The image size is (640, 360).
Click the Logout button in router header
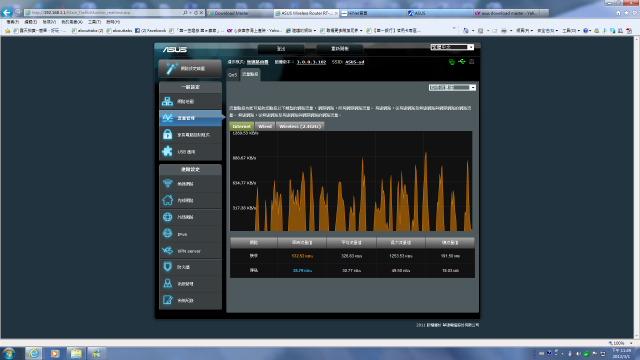(281, 49)
